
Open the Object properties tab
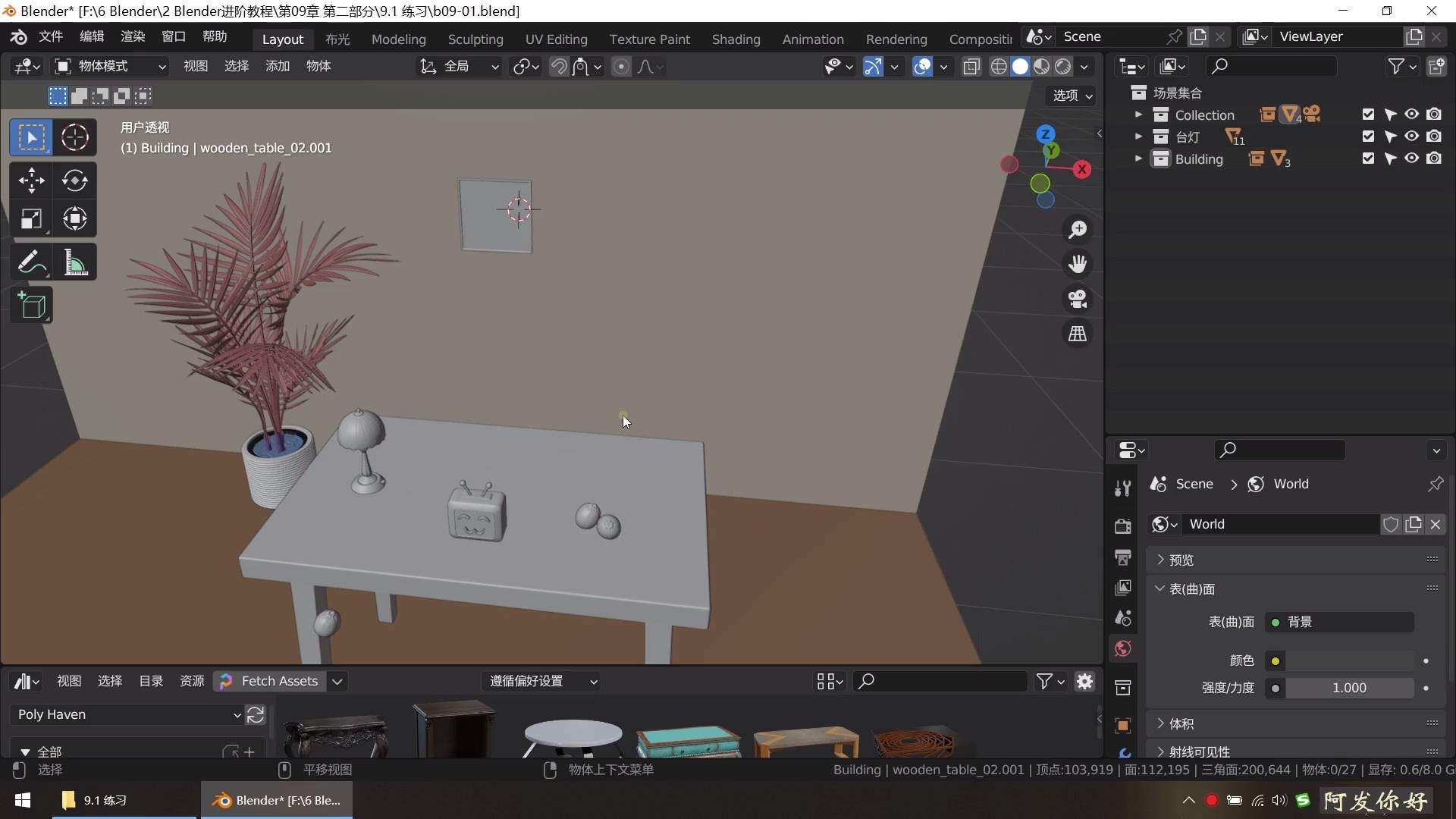1123,726
